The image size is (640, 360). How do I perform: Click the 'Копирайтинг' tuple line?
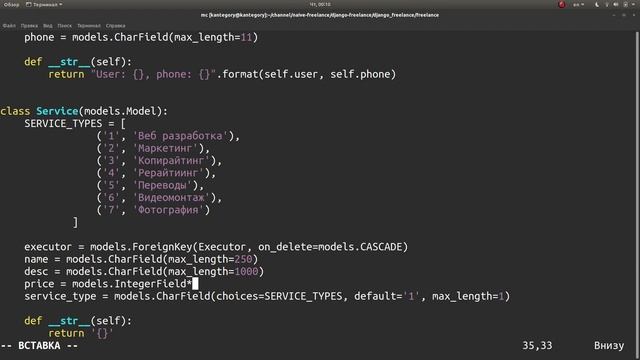click(159, 160)
